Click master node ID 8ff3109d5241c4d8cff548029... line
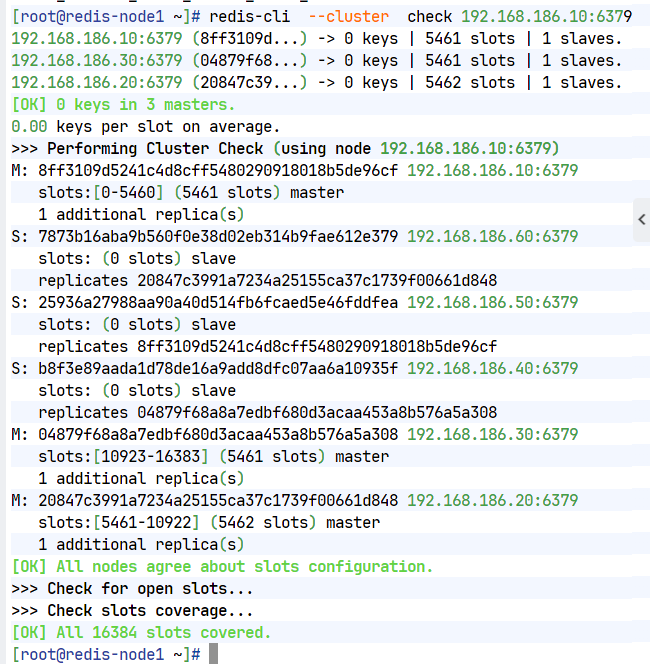650x664 pixels. point(294,171)
